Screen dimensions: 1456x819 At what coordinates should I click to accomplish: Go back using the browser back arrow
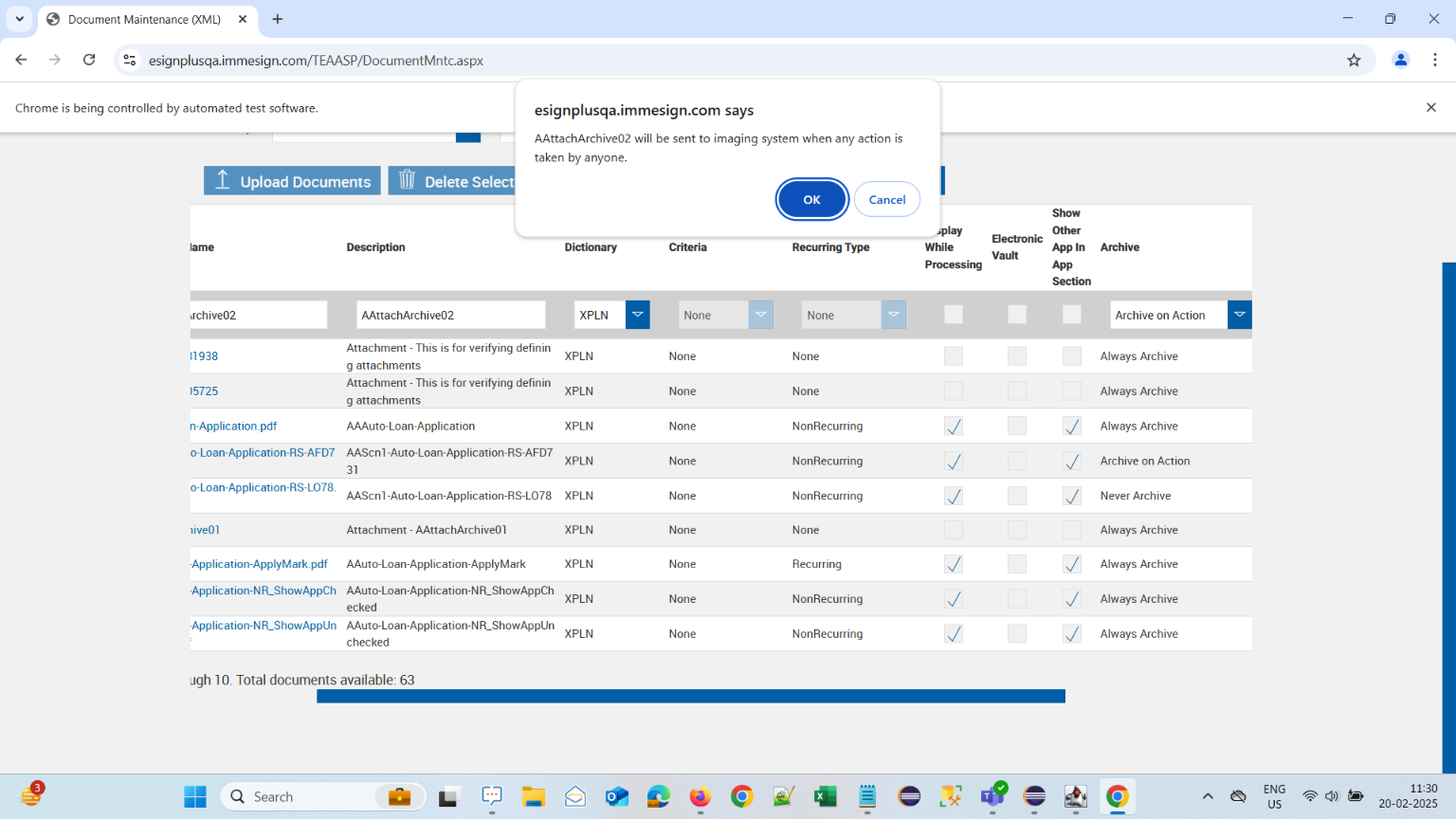pos(21,60)
